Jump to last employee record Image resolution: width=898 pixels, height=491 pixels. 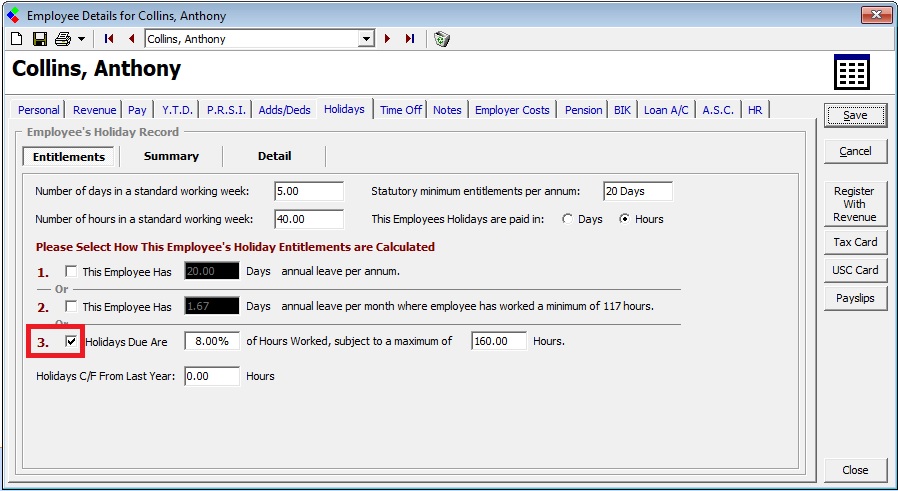tap(409, 39)
